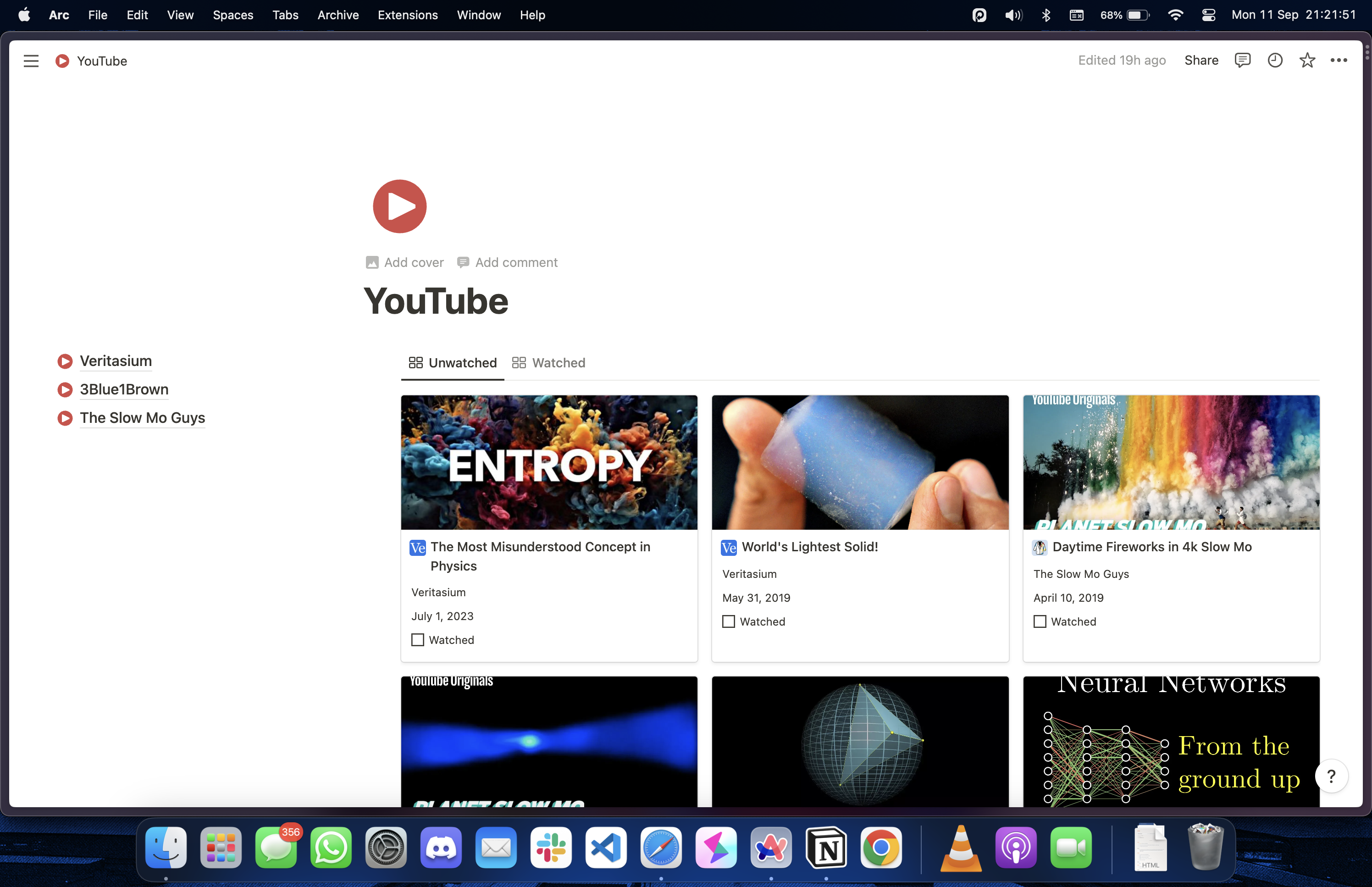The width and height of the screenshot is (1372, 887).
Task: Open the ENTROPY video thumbnail card
Action: [549, 462]
